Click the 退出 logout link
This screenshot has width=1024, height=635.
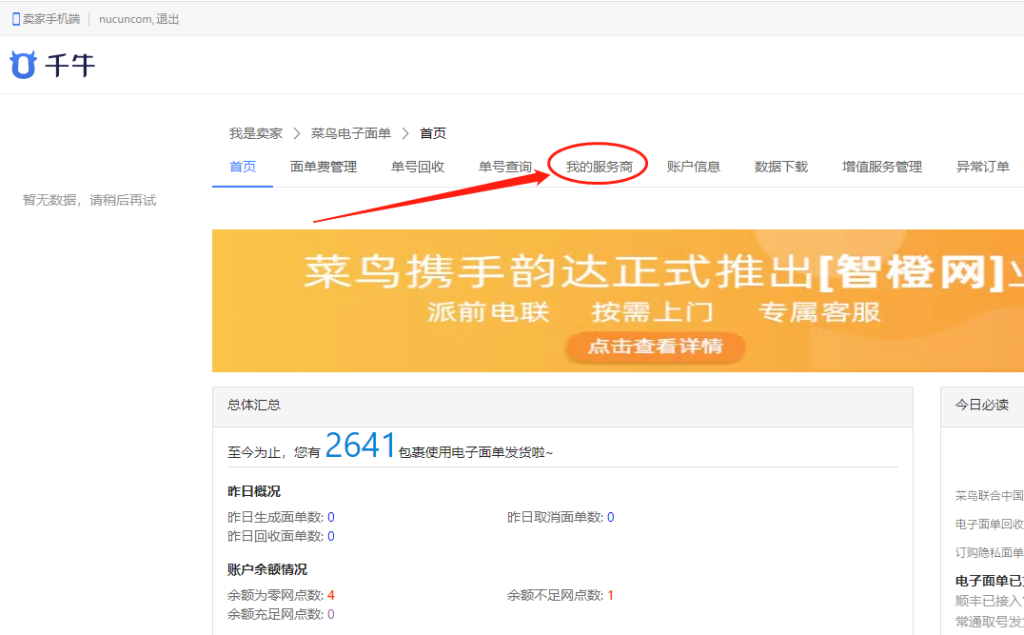pos(168,19)
